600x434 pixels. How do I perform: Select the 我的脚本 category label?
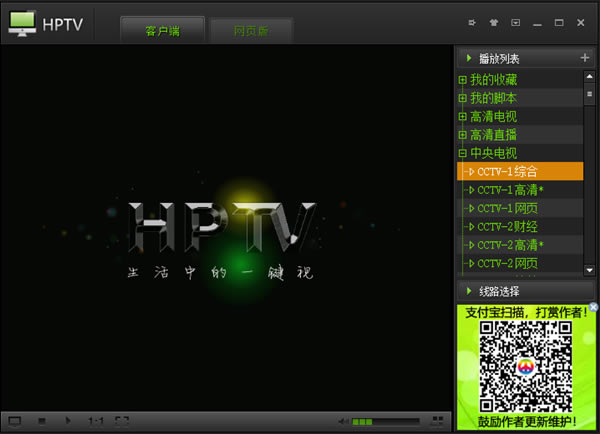(x=494, y=98)
